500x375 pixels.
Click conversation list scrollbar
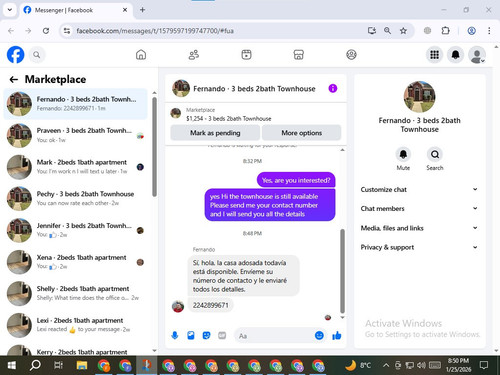pos(154,147)
